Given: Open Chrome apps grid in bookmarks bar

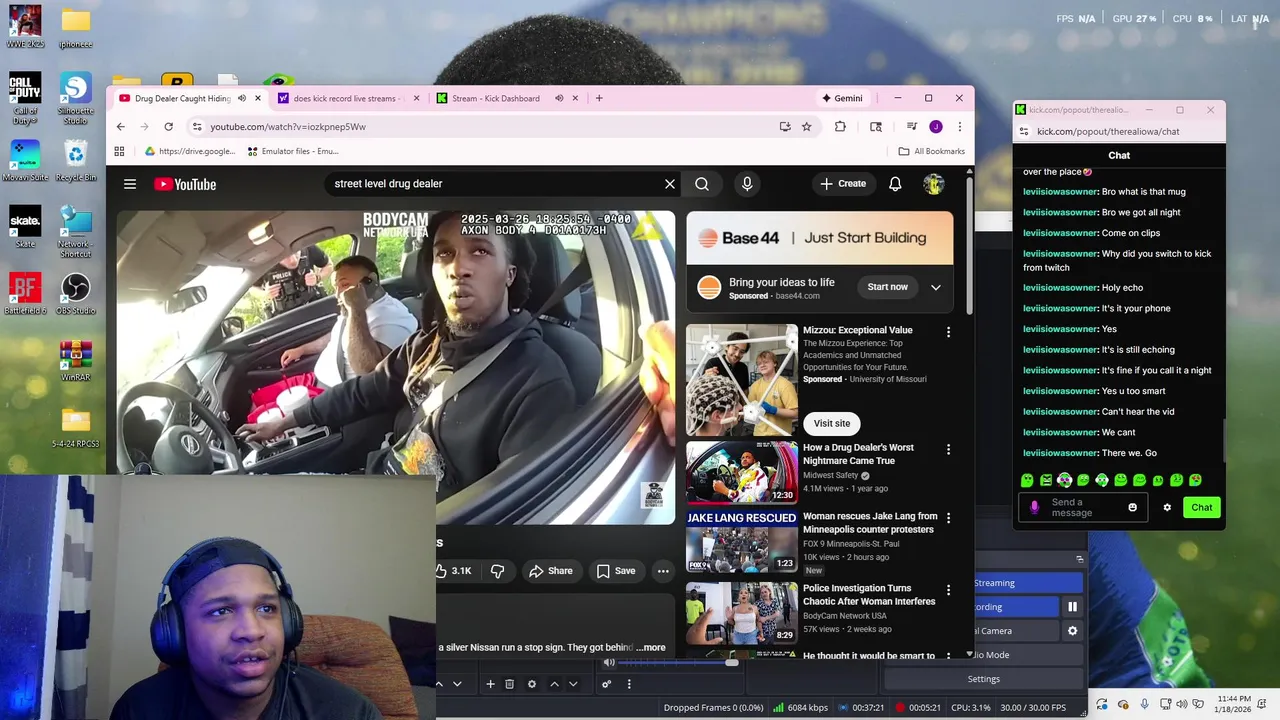Looking at the screenshot, I should click(119, 151).
